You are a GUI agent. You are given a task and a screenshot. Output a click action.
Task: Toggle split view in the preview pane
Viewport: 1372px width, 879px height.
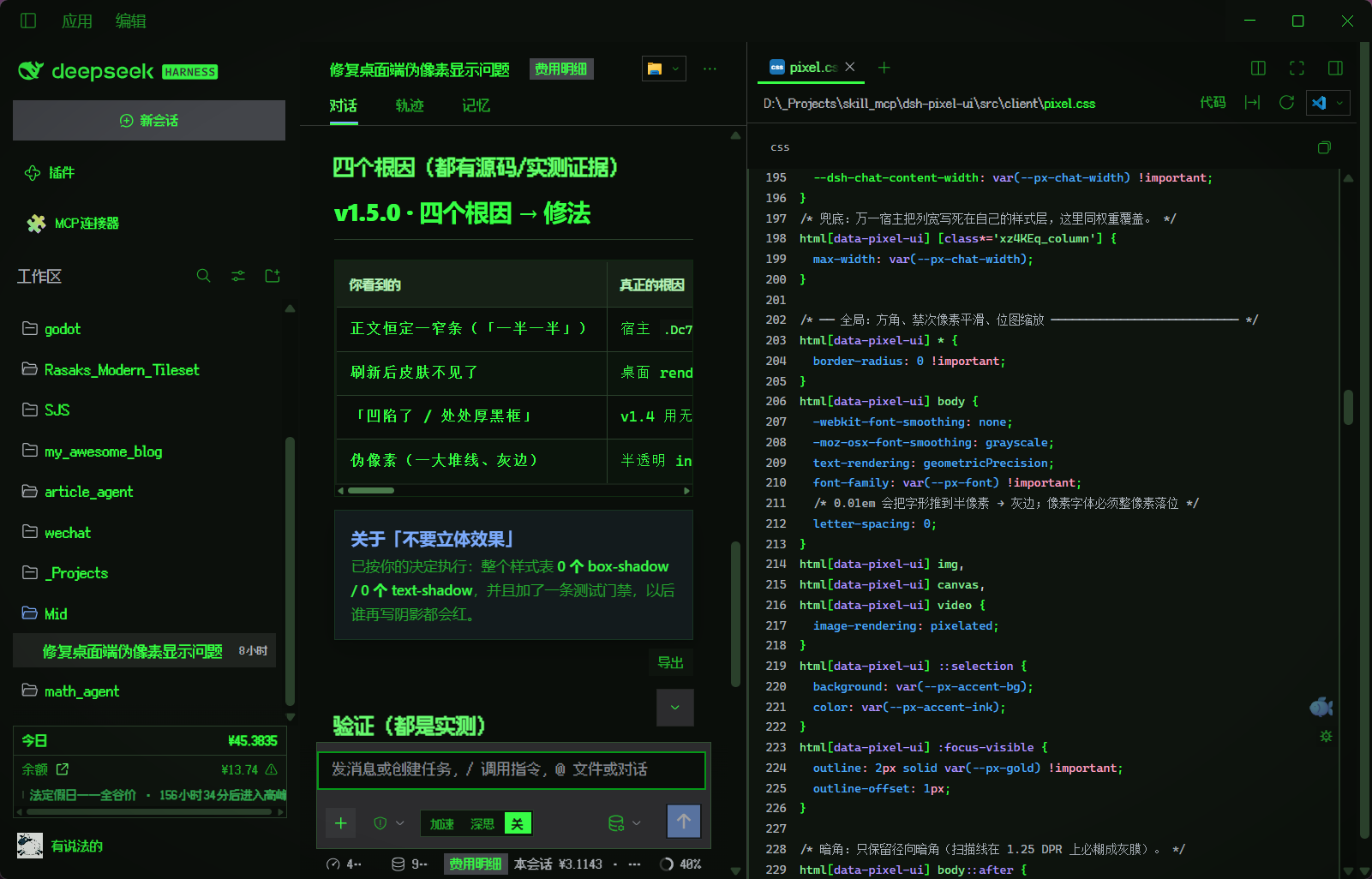point(1258,68)
